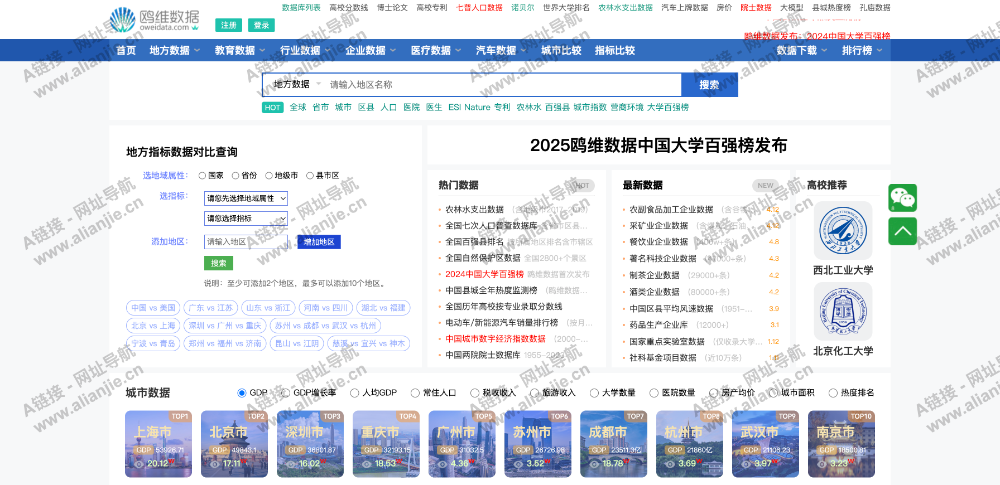Open the 苏州市 TOP6 city card
This screenshot has height=485, width=1000.
tap(538, 444)
